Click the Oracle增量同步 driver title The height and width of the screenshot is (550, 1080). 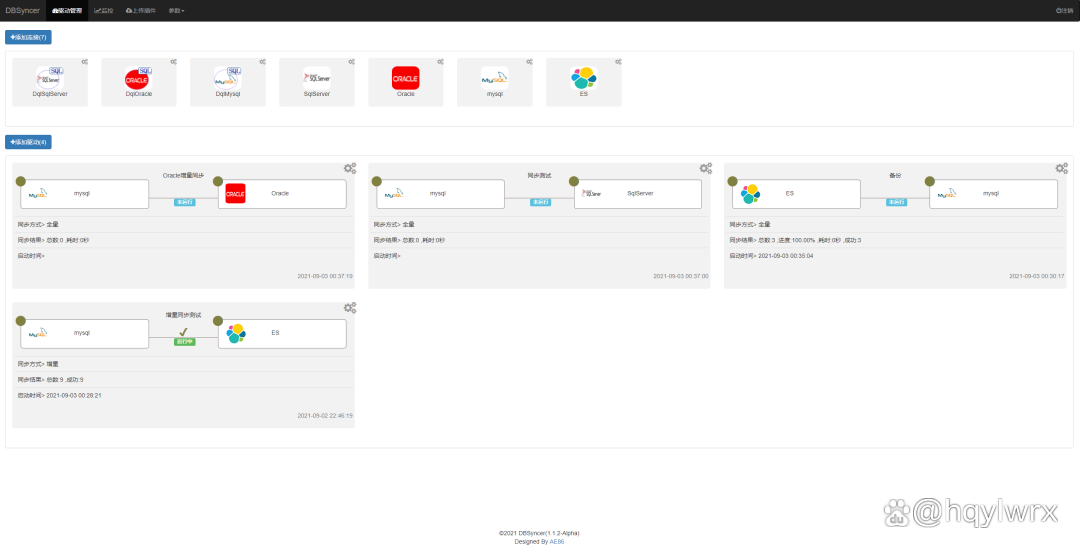183,175
